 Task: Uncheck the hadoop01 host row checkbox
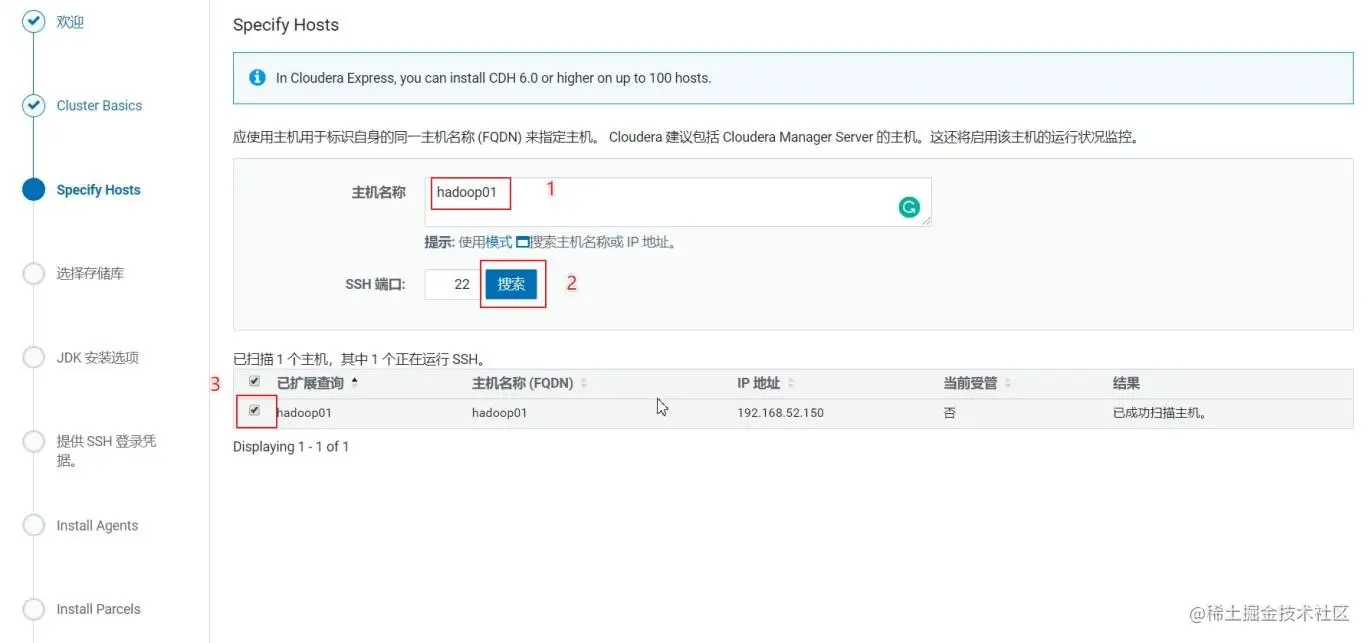pos(254,410)
